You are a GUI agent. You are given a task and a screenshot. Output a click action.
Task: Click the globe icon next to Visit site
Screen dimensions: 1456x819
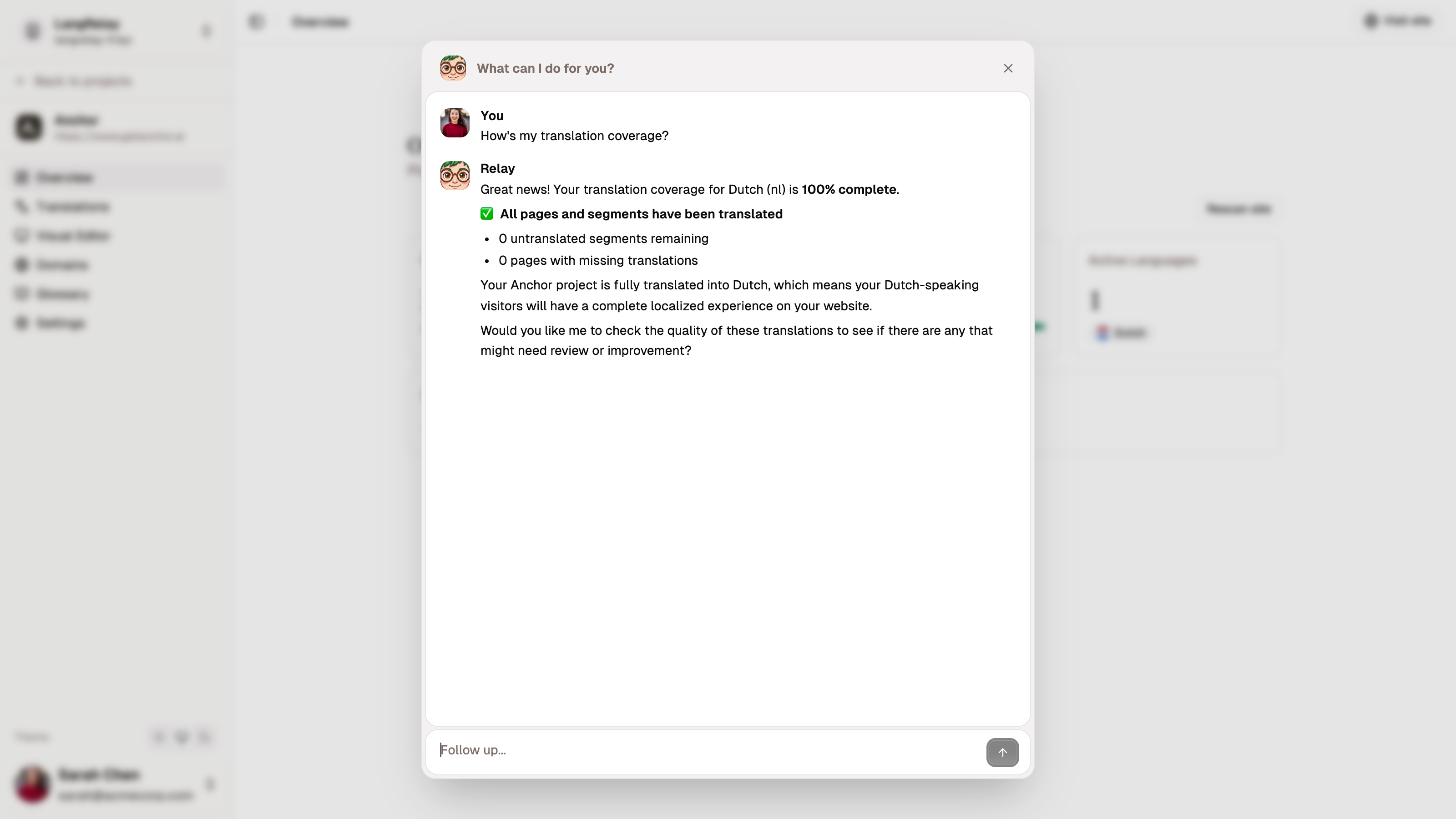click(x=1370, y=21)
